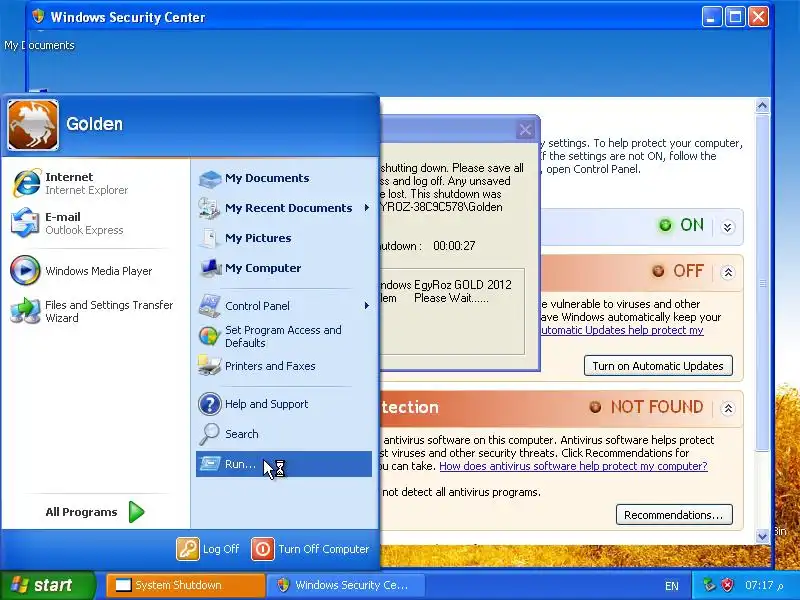The width and height of the screenshot is (800, 600).
Task: Expand the Control Panel submenu arrow
Action: coord(366,306)
